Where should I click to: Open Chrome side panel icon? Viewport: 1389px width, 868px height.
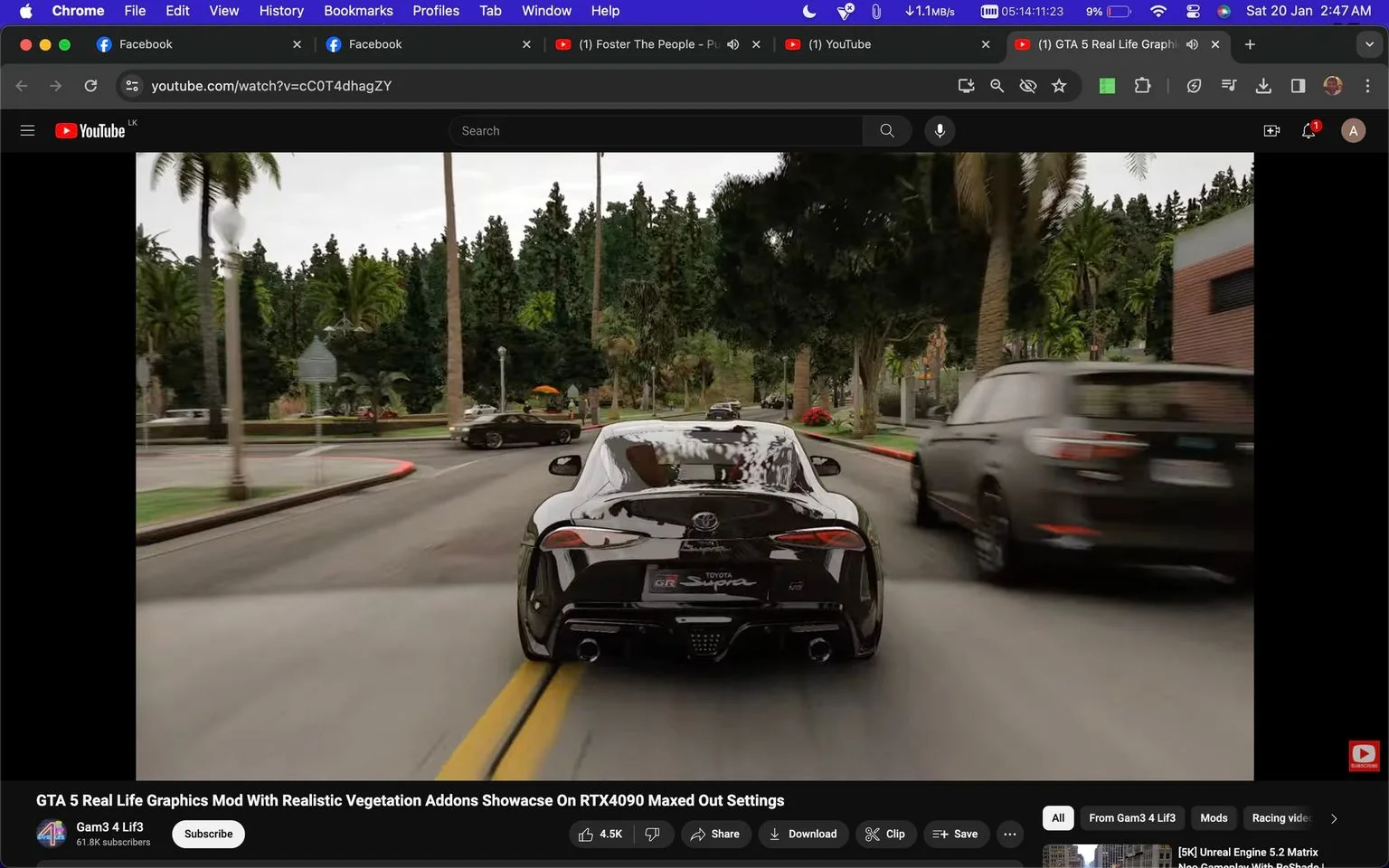pos(1298,86)
